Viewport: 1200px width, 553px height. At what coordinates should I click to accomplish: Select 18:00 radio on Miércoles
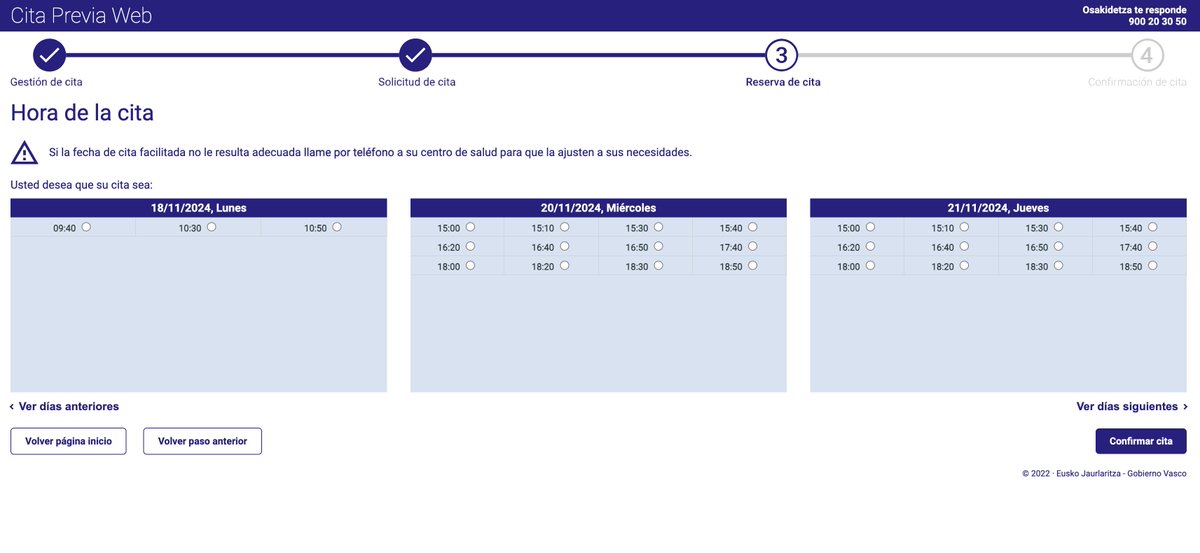coord(470,265)
